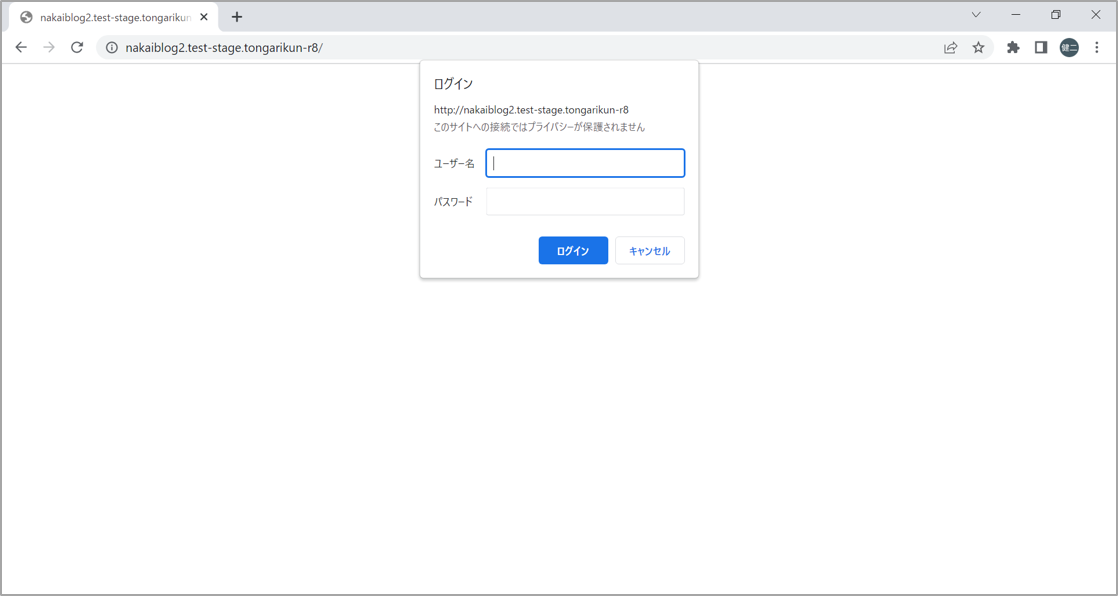Close the nakaiblog2 tab
The width and height of the screenshot is (1118, 596).
click(x=204, y=17)
